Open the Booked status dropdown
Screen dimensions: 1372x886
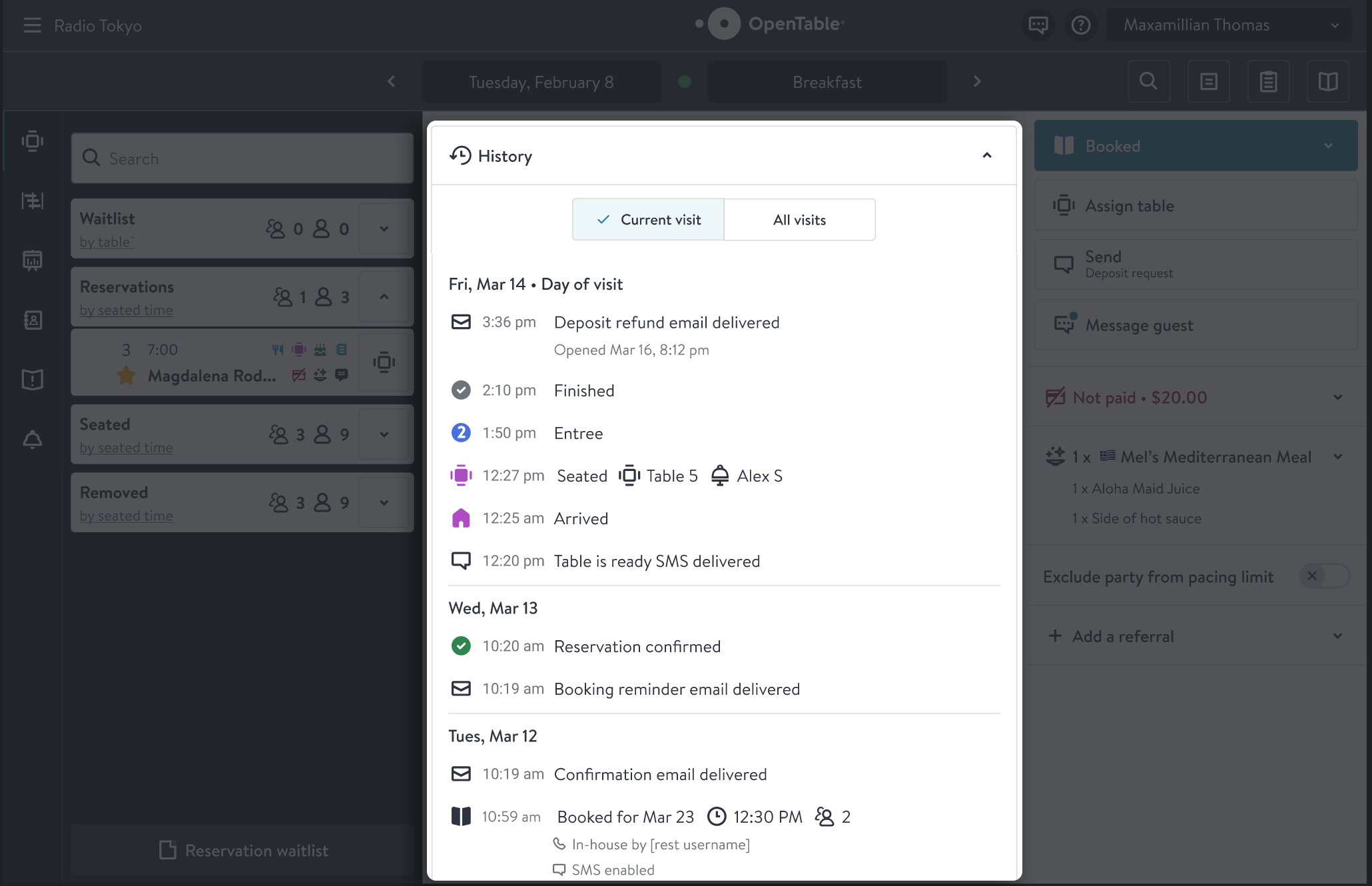coord(1196,146)
